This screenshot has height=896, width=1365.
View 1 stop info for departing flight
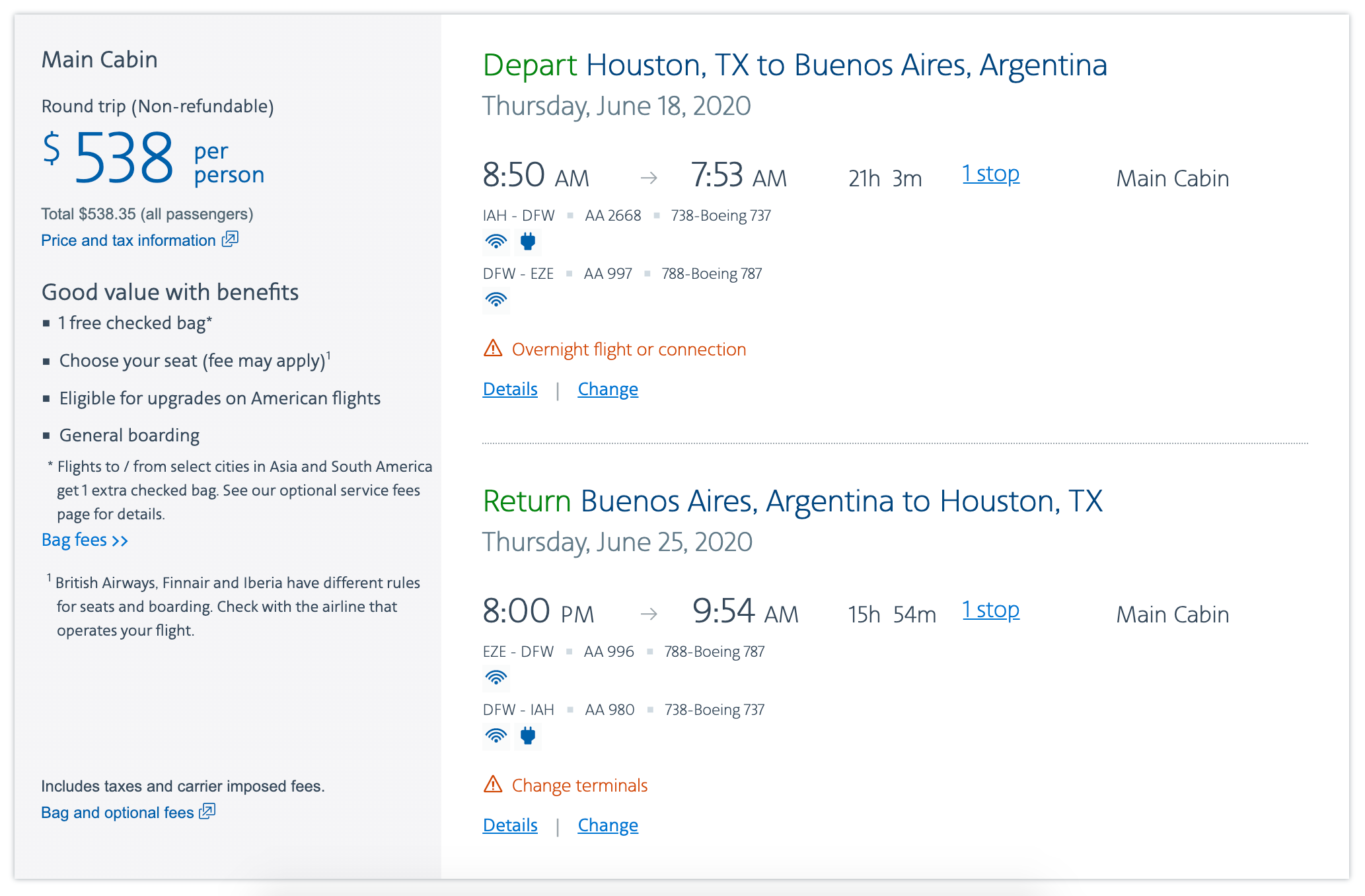click(990, 174)
